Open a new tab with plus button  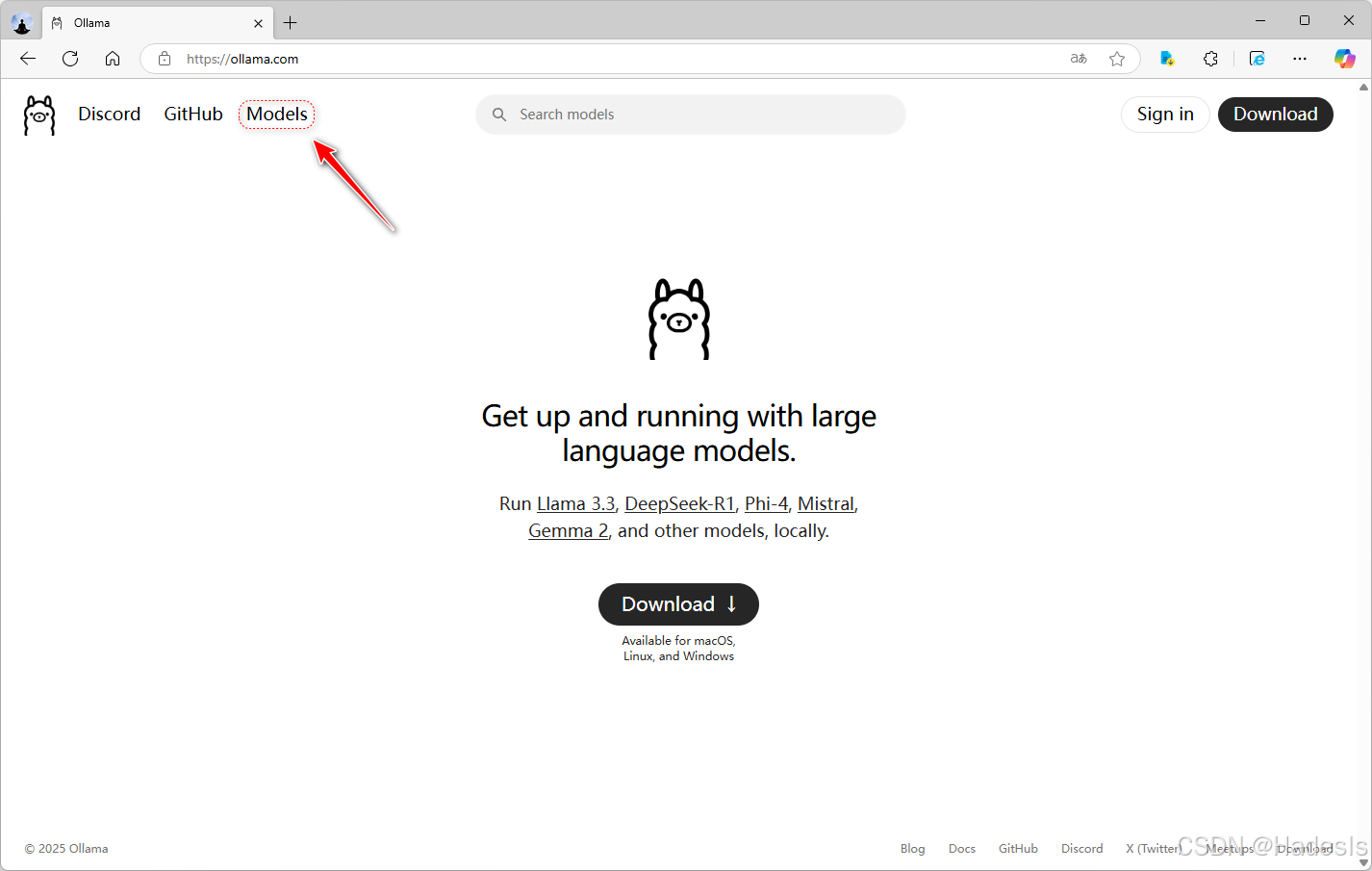[290, 22]
